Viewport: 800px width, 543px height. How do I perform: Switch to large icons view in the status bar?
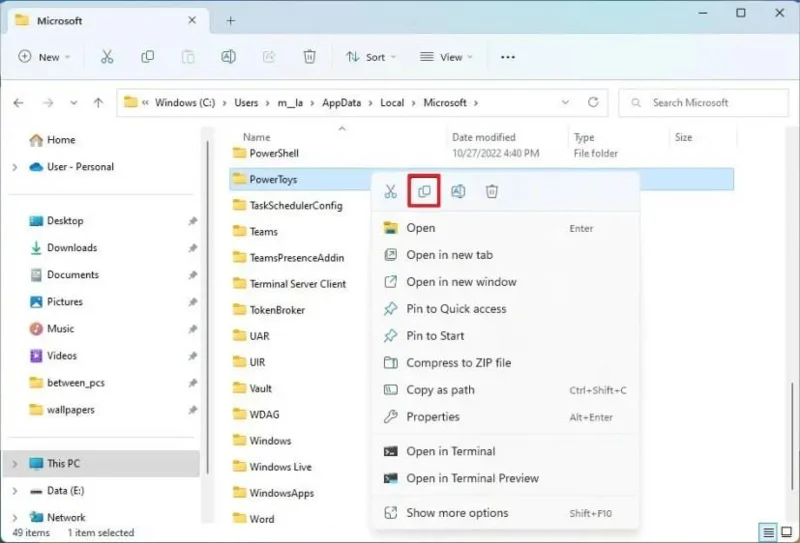point(787,532)
